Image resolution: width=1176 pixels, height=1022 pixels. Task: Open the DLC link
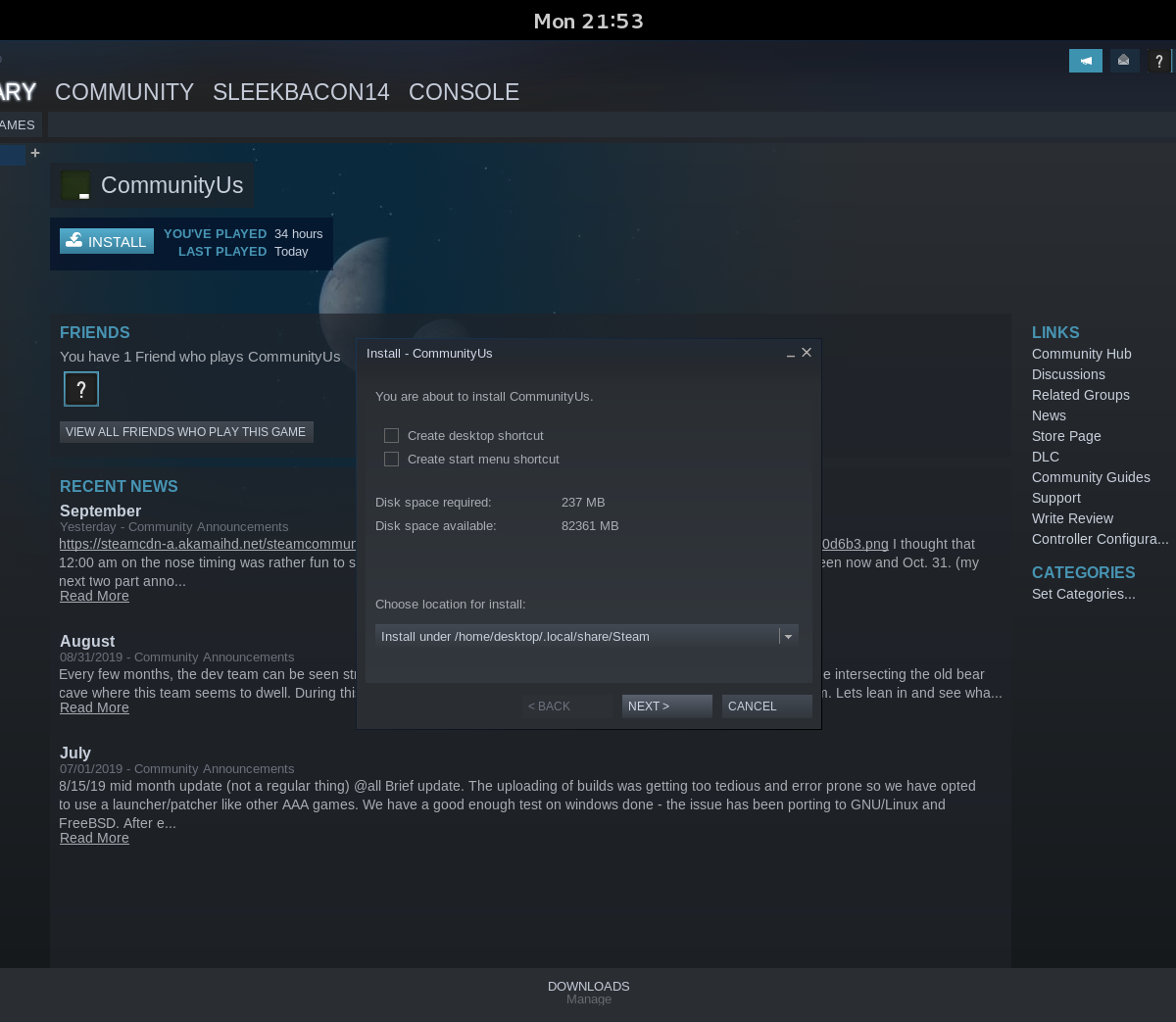click(1046, 457)
